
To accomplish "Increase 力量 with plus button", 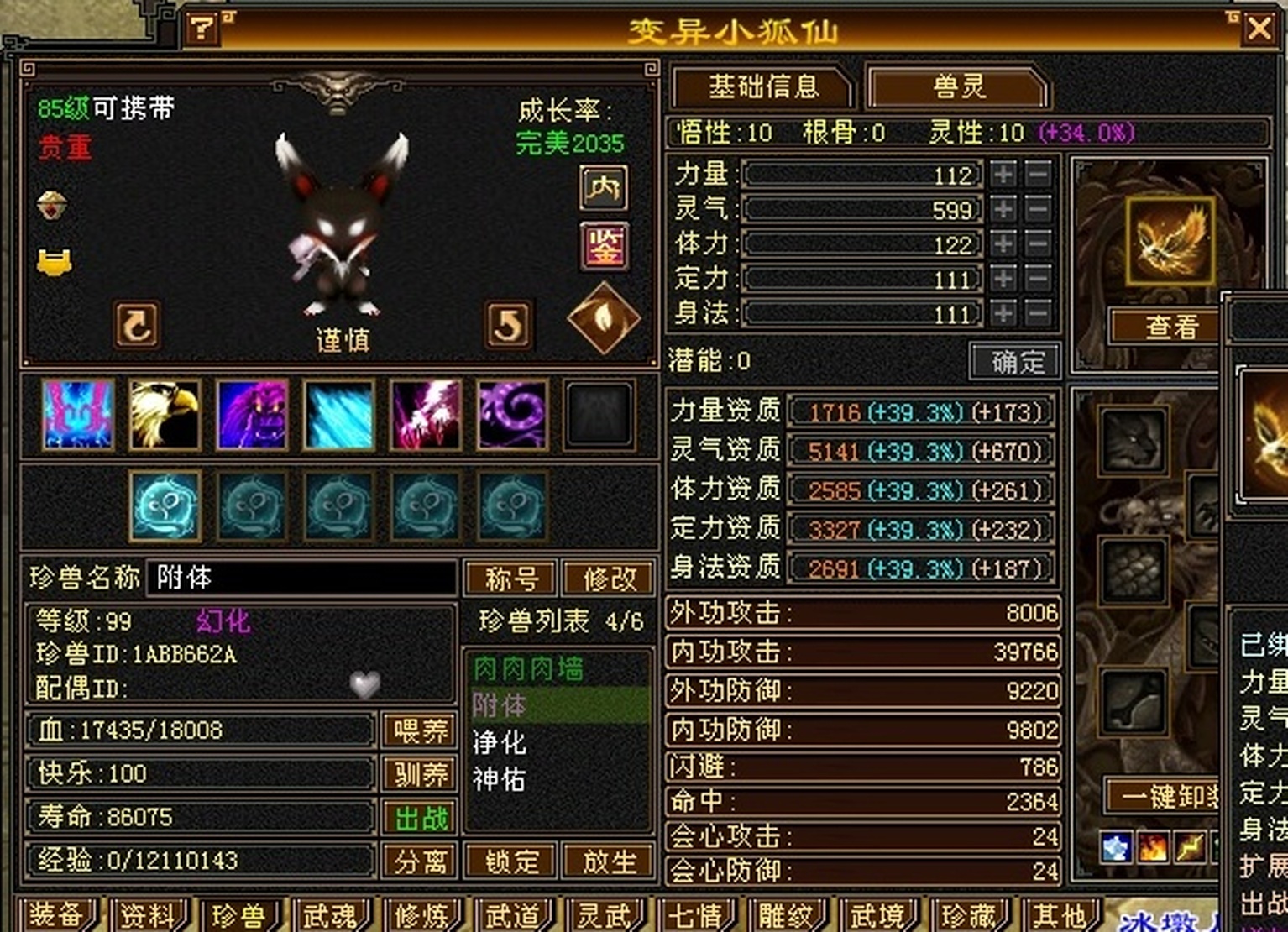I will (1003, 175).
